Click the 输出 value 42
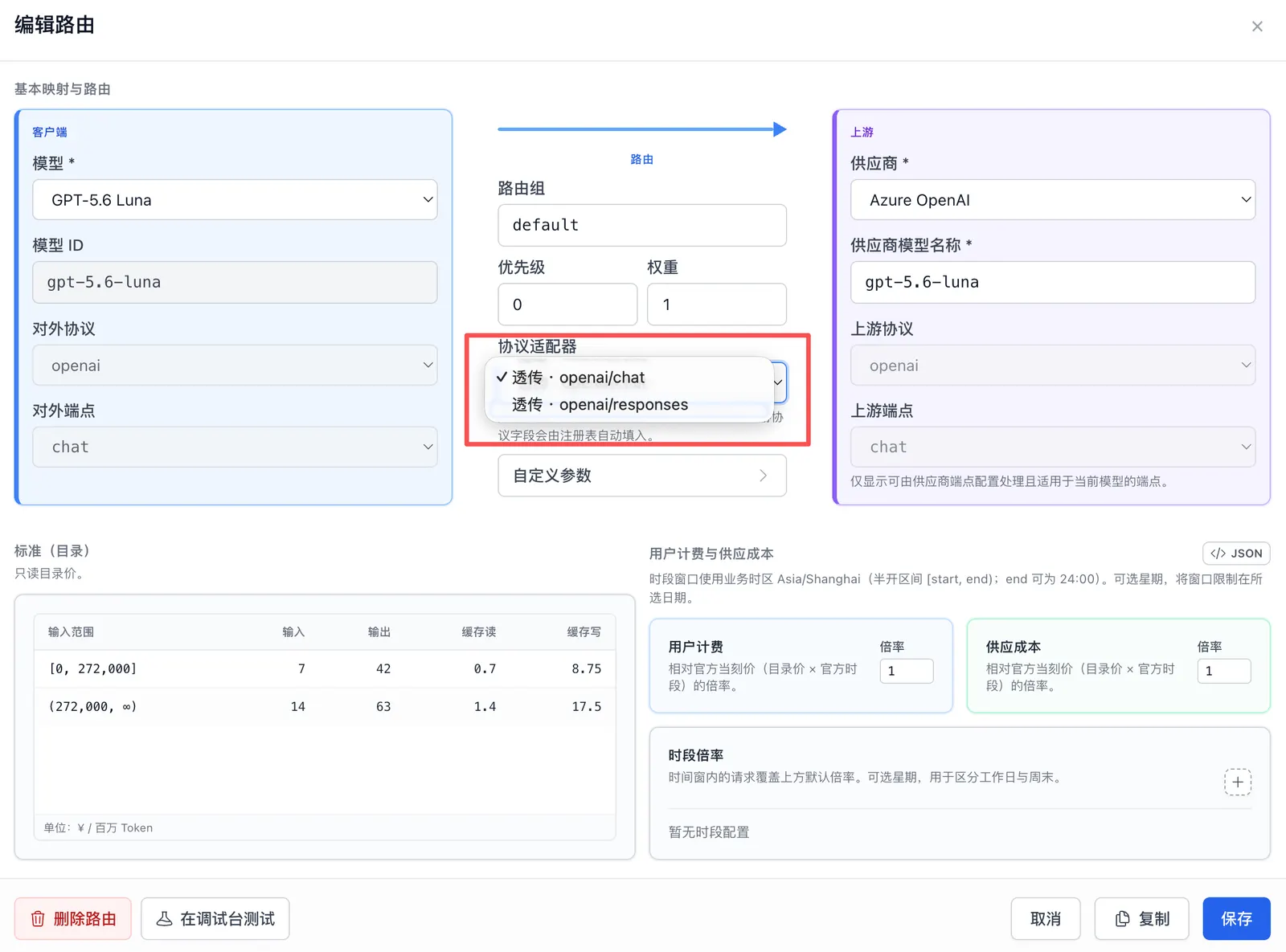 click(383, 668)
